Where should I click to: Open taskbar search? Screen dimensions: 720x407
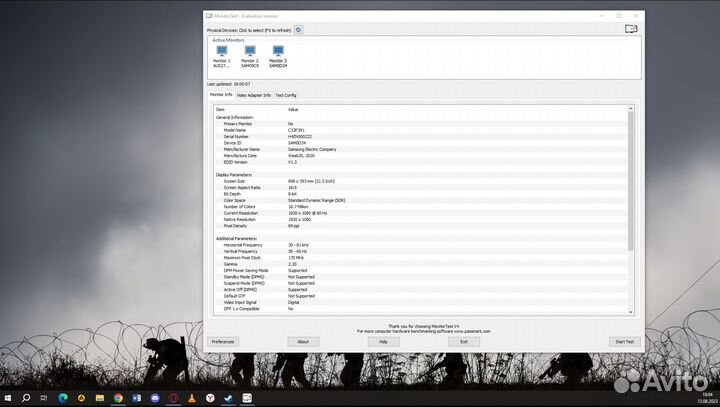(x=26, y=398)
